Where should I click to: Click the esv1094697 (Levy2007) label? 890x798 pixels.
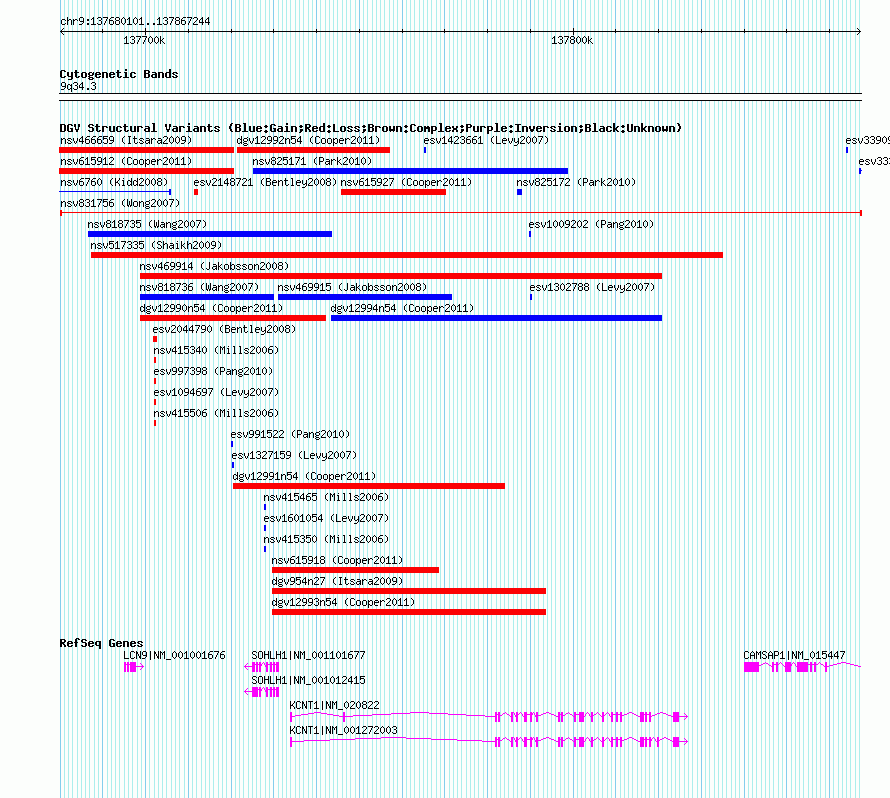tap(216, 392)
